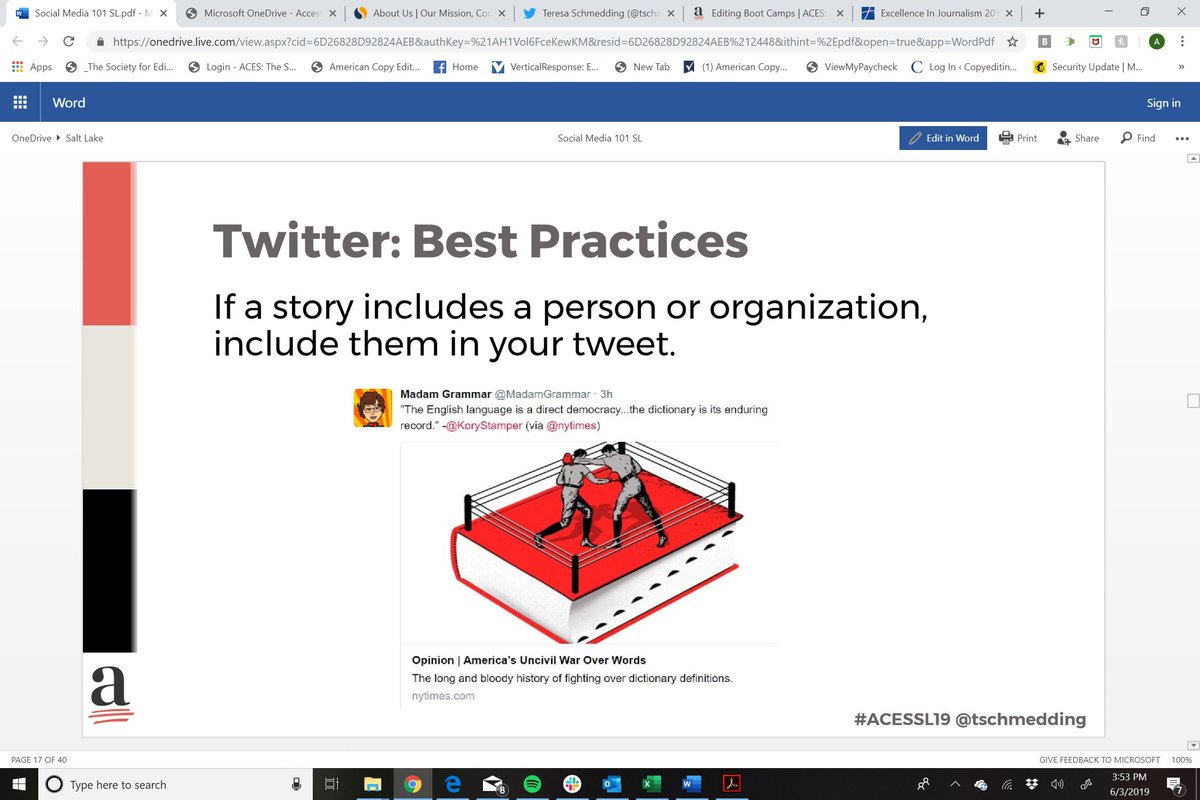Open the New Tab bookmark
Viewport: 1200px width, 800px height.
pos(643,67)
